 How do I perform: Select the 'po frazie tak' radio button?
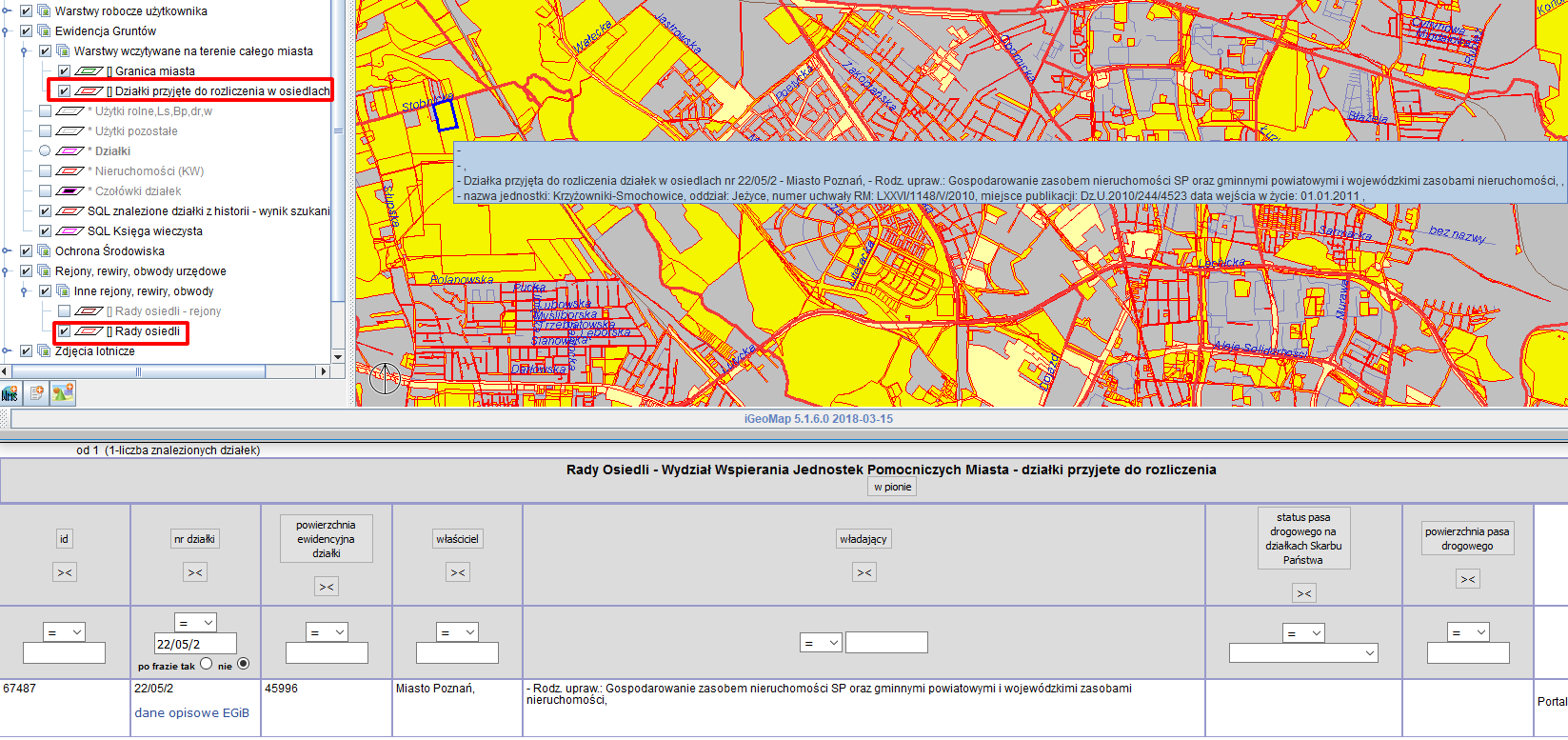coord(206,664)
